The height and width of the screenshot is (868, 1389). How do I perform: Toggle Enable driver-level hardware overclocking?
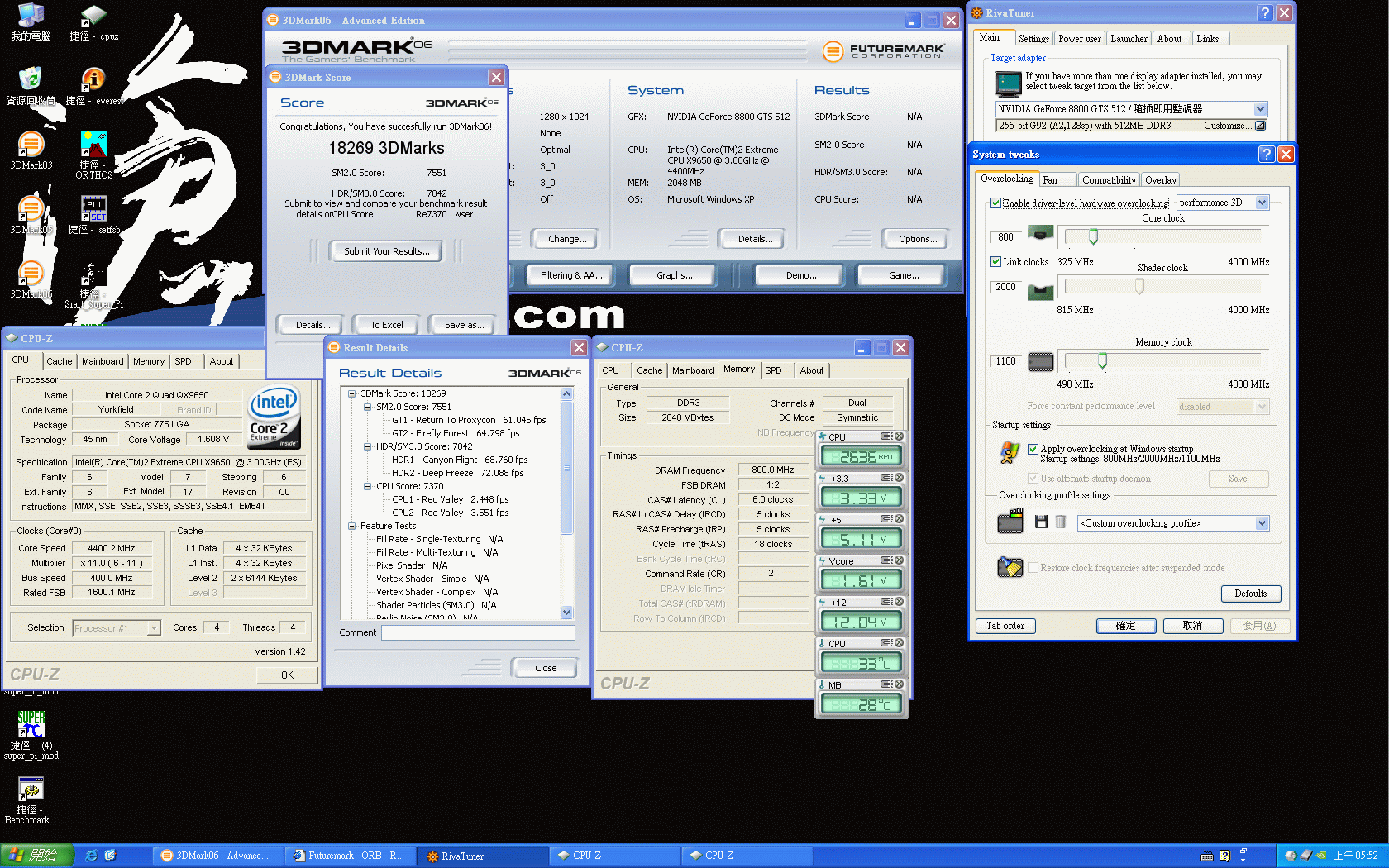pos(995,203)
